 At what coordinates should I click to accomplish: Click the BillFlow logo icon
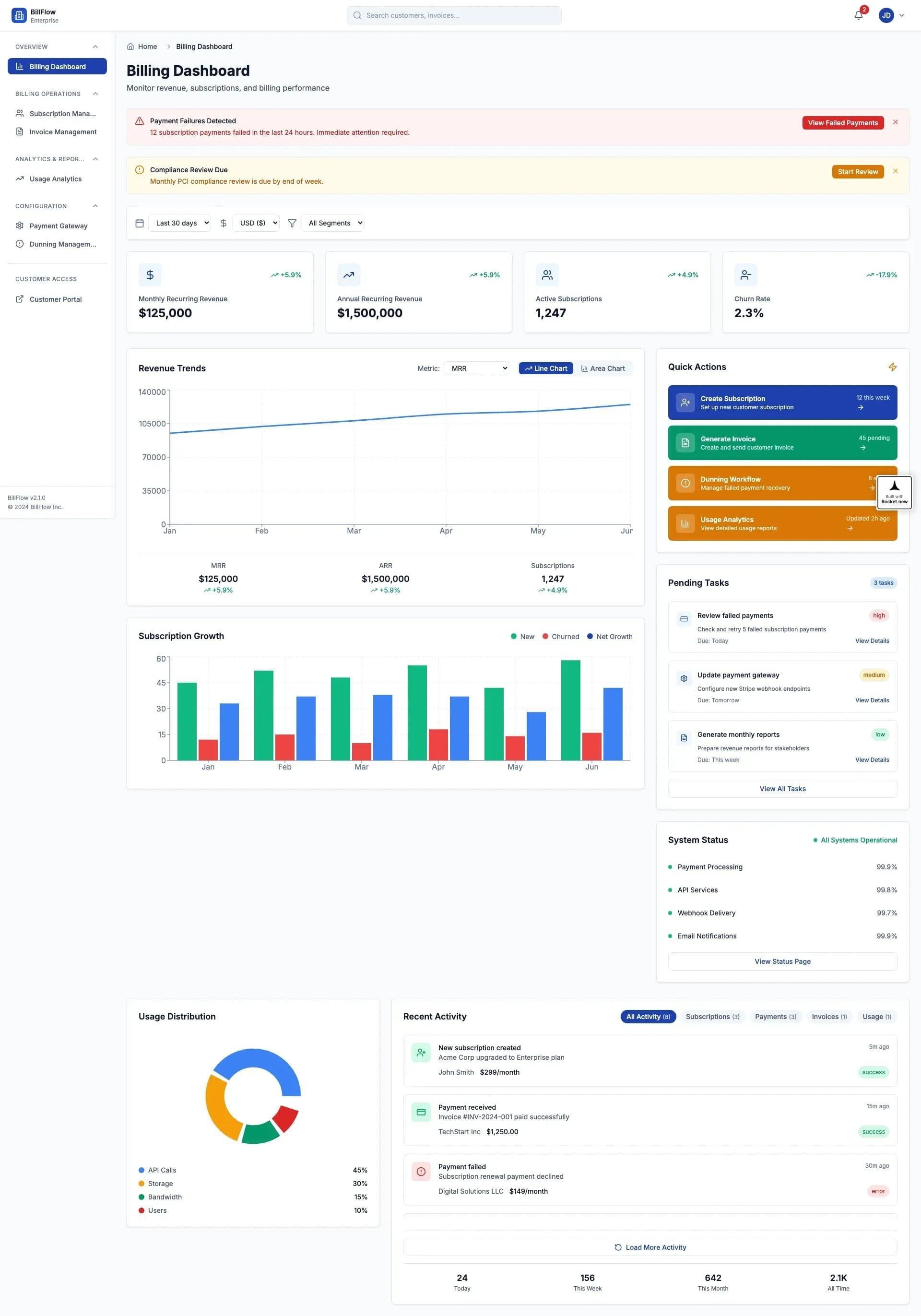point(19,15)
